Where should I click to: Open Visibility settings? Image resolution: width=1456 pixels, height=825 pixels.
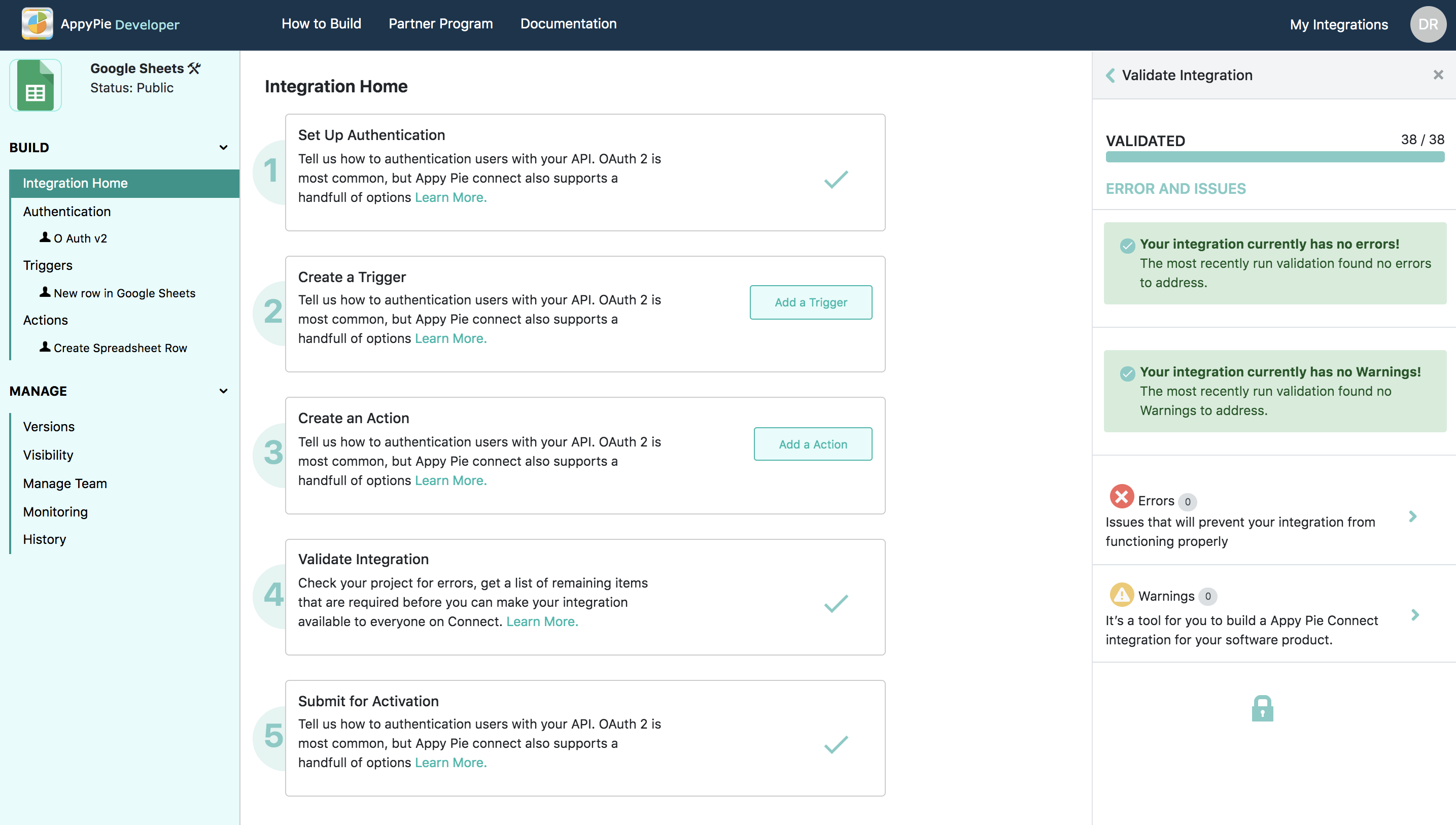[x=48, y=455]
